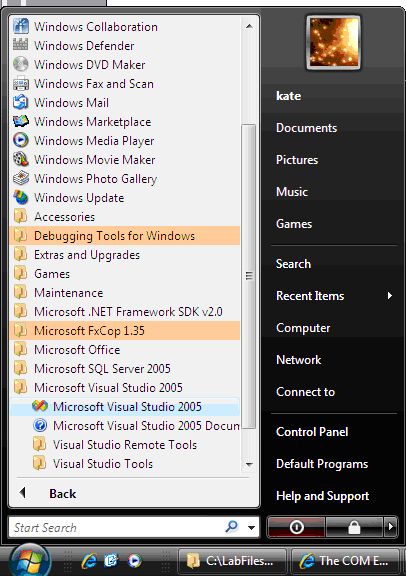Open Visual Studio 2005 Documentation help icon
This screenshot has height=576, width=406.
[x=40, y=425]
